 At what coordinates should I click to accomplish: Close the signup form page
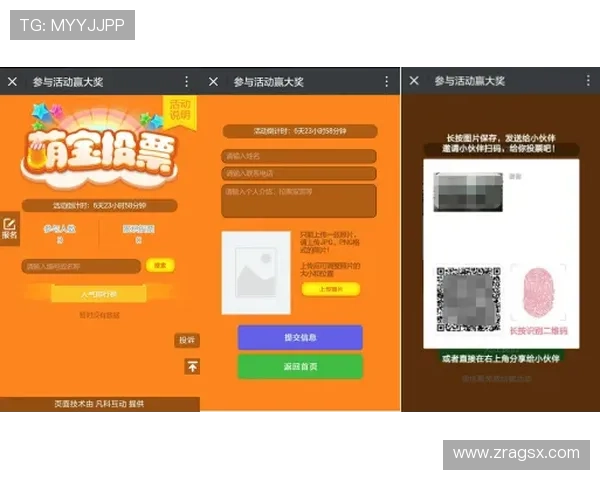[214, 82]
